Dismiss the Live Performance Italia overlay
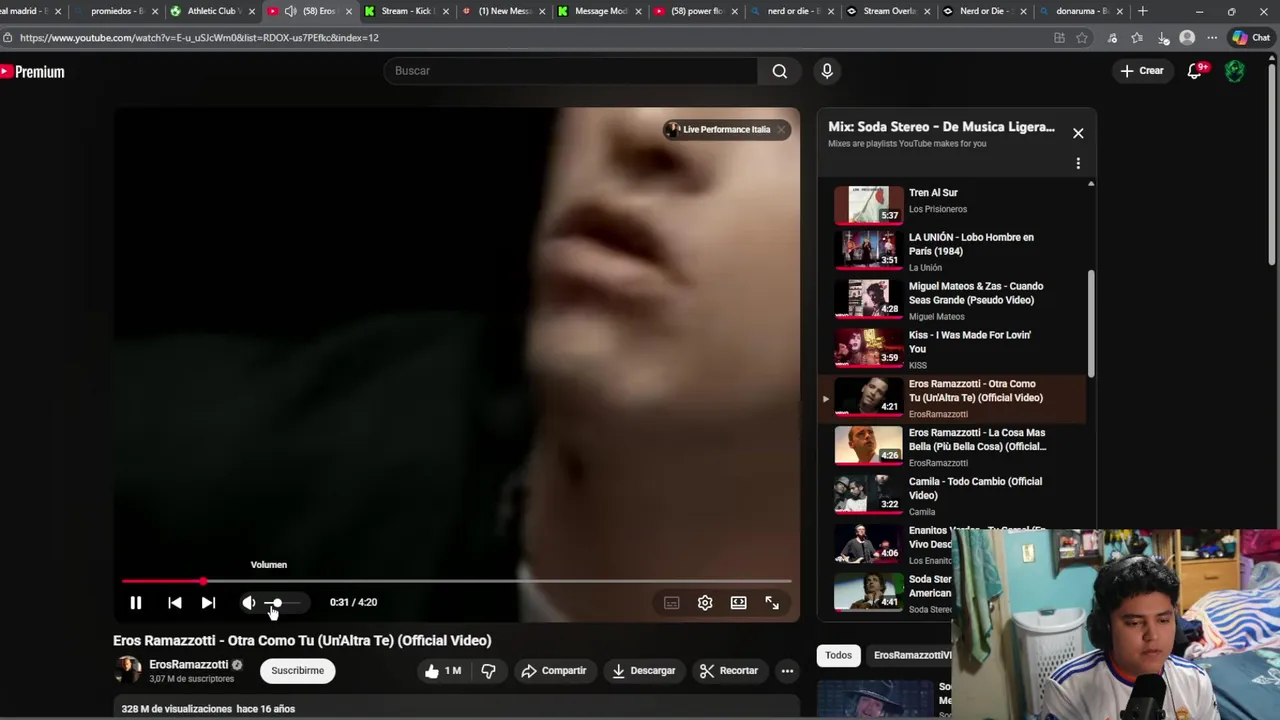 (781, 130)
